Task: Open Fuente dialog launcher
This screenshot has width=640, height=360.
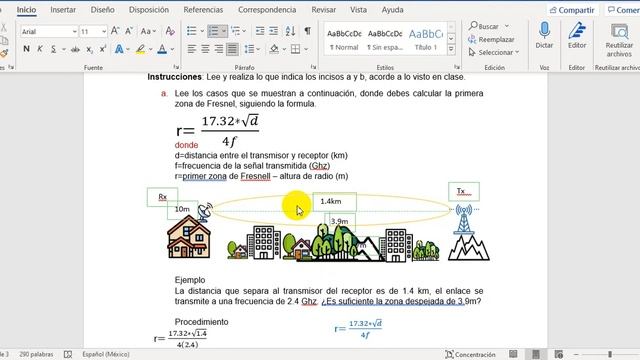Action: tap(176, 67)
